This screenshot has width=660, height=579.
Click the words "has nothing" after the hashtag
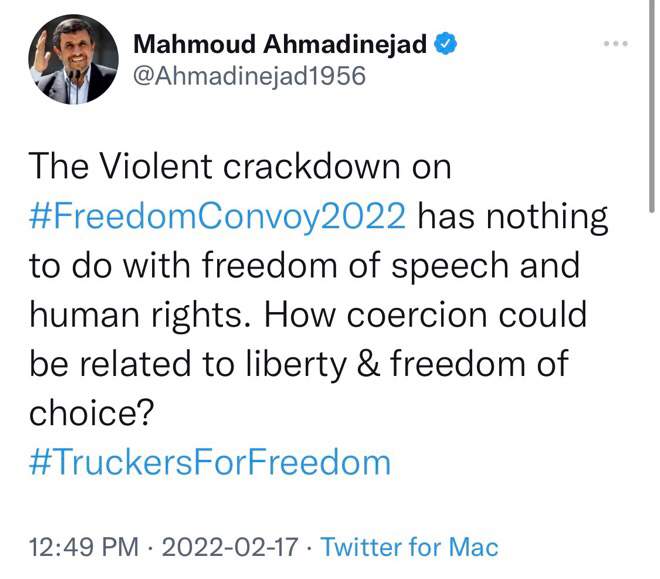click(x=512, y=216)
